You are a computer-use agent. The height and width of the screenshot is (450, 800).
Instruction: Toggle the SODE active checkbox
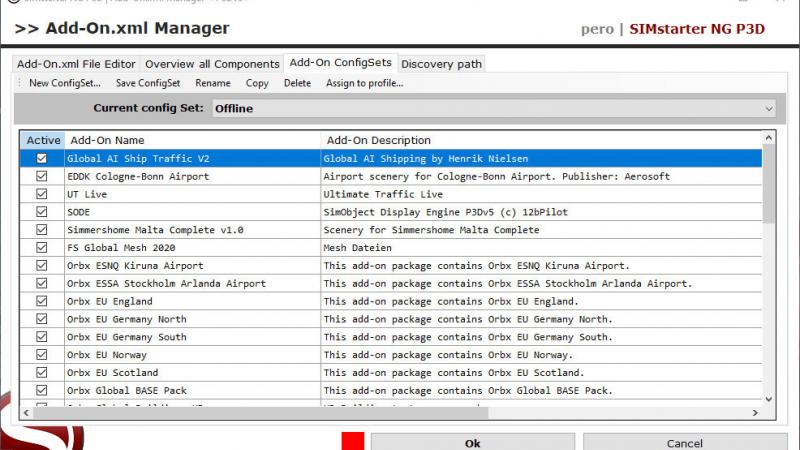tap(42, 212)
